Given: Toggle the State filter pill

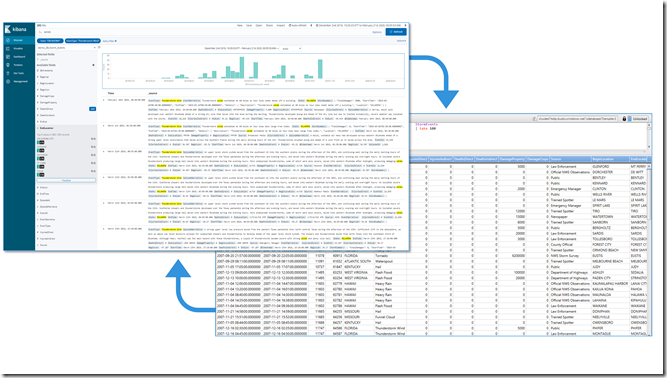Looking at the screenshot, I should 50,41.
